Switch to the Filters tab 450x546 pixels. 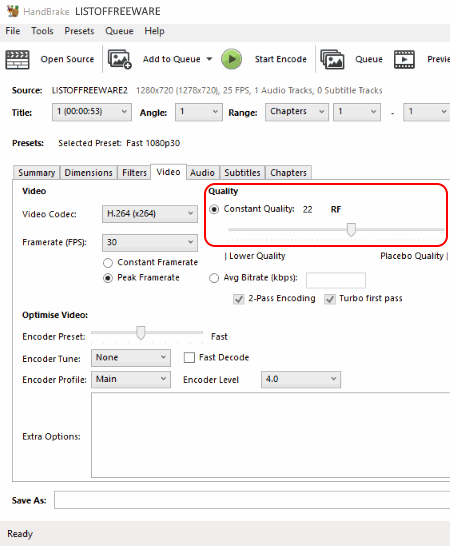pyautogui.click(x=134, y=173)
